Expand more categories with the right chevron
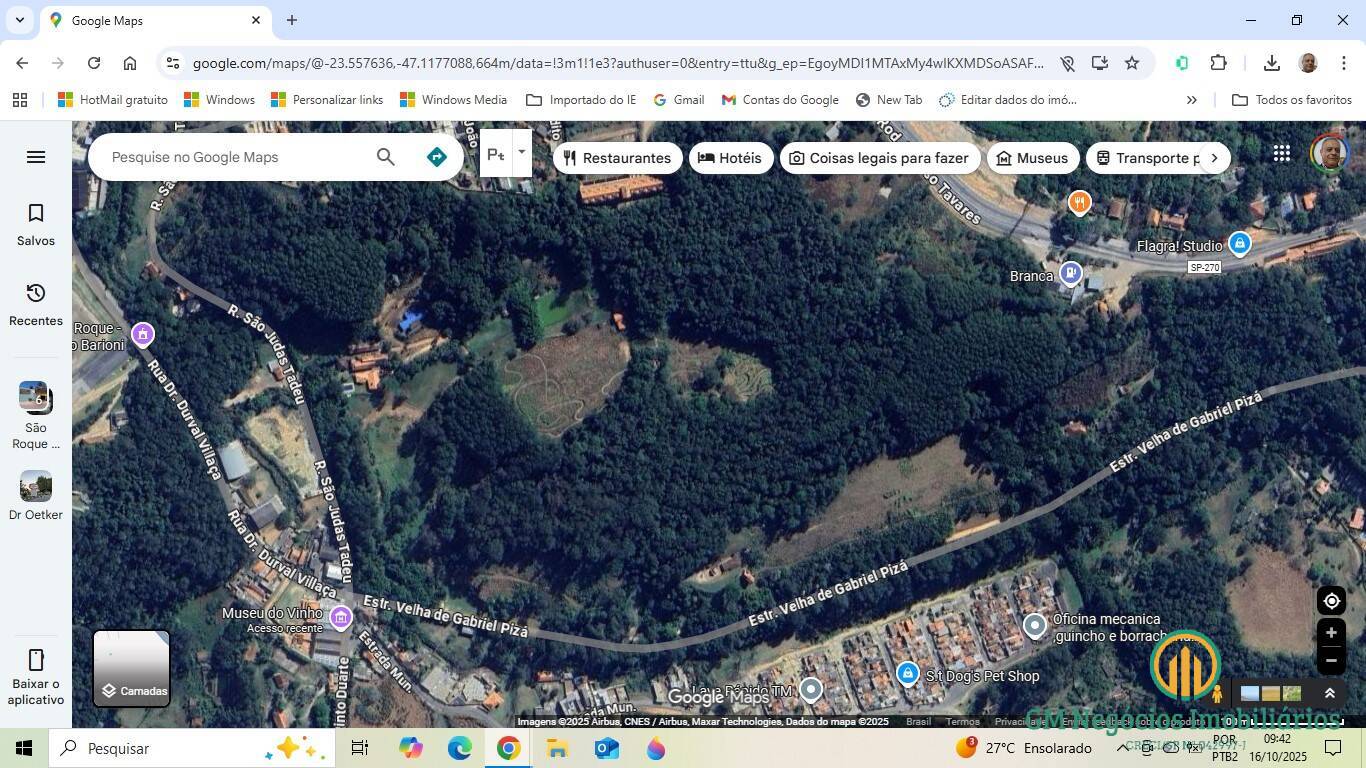This screenshot has height=768, width=1366. (1213, 157)
